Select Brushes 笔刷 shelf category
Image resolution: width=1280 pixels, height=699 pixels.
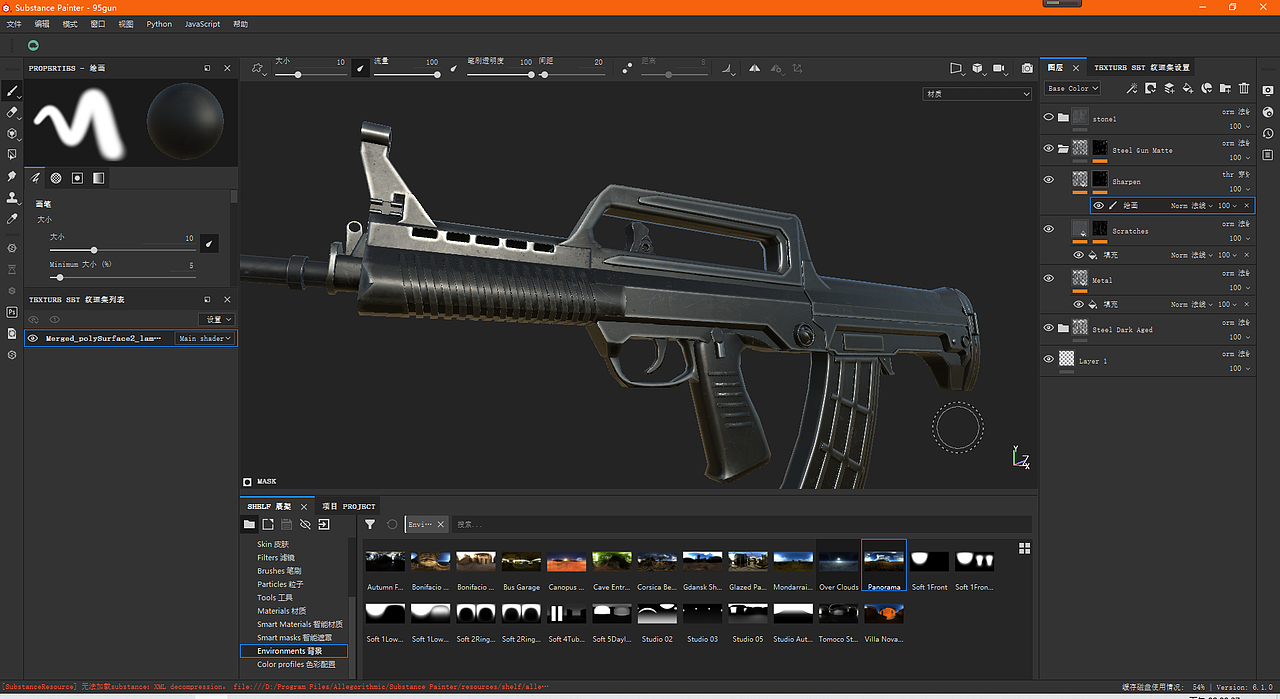tap(280, 571)
